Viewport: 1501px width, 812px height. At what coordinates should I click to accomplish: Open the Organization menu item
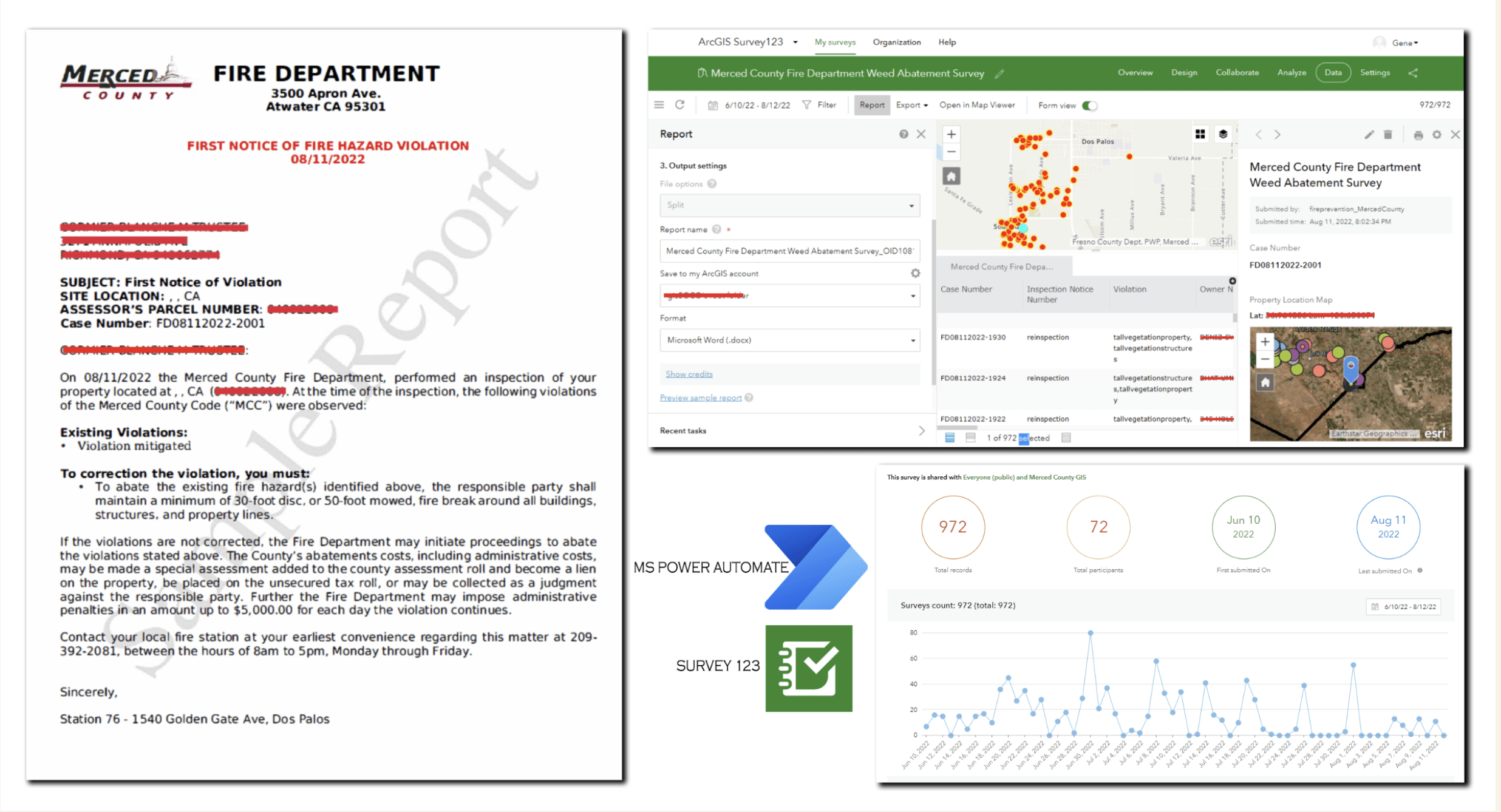coord(896,42)
